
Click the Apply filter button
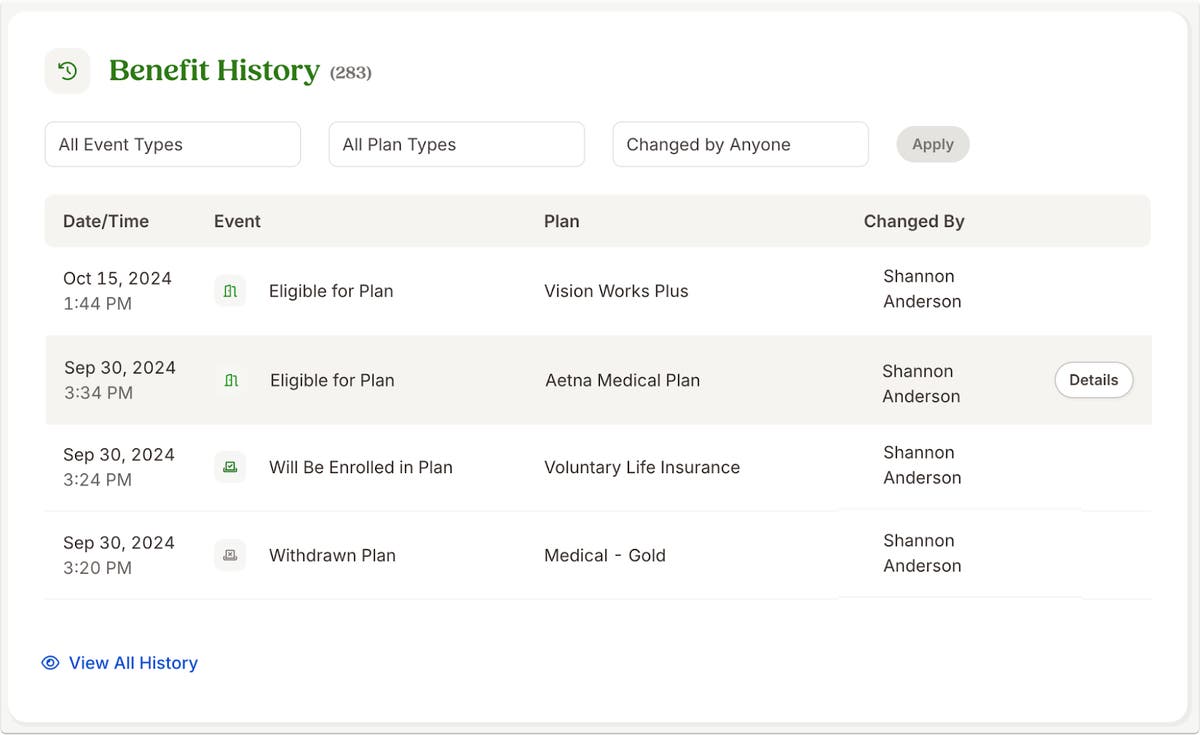[932, 144]
